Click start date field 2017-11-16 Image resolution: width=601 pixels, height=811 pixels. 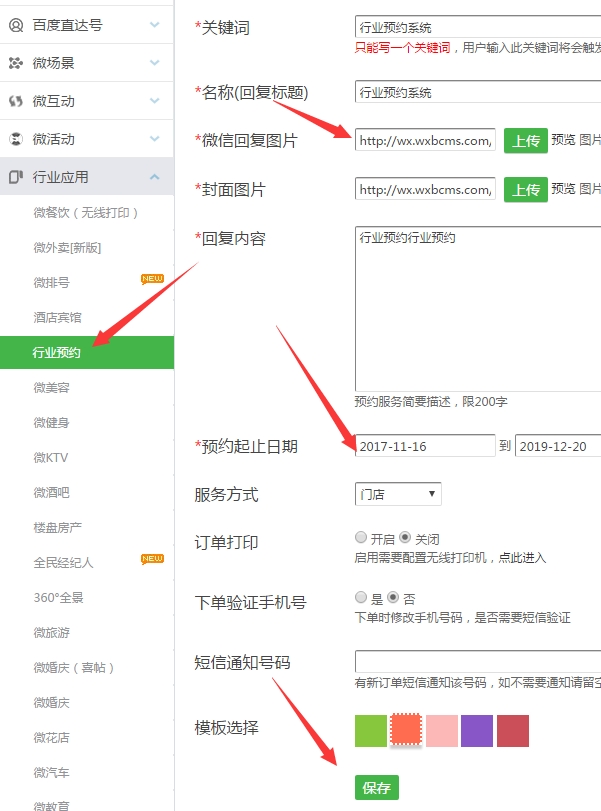(425, 446)
